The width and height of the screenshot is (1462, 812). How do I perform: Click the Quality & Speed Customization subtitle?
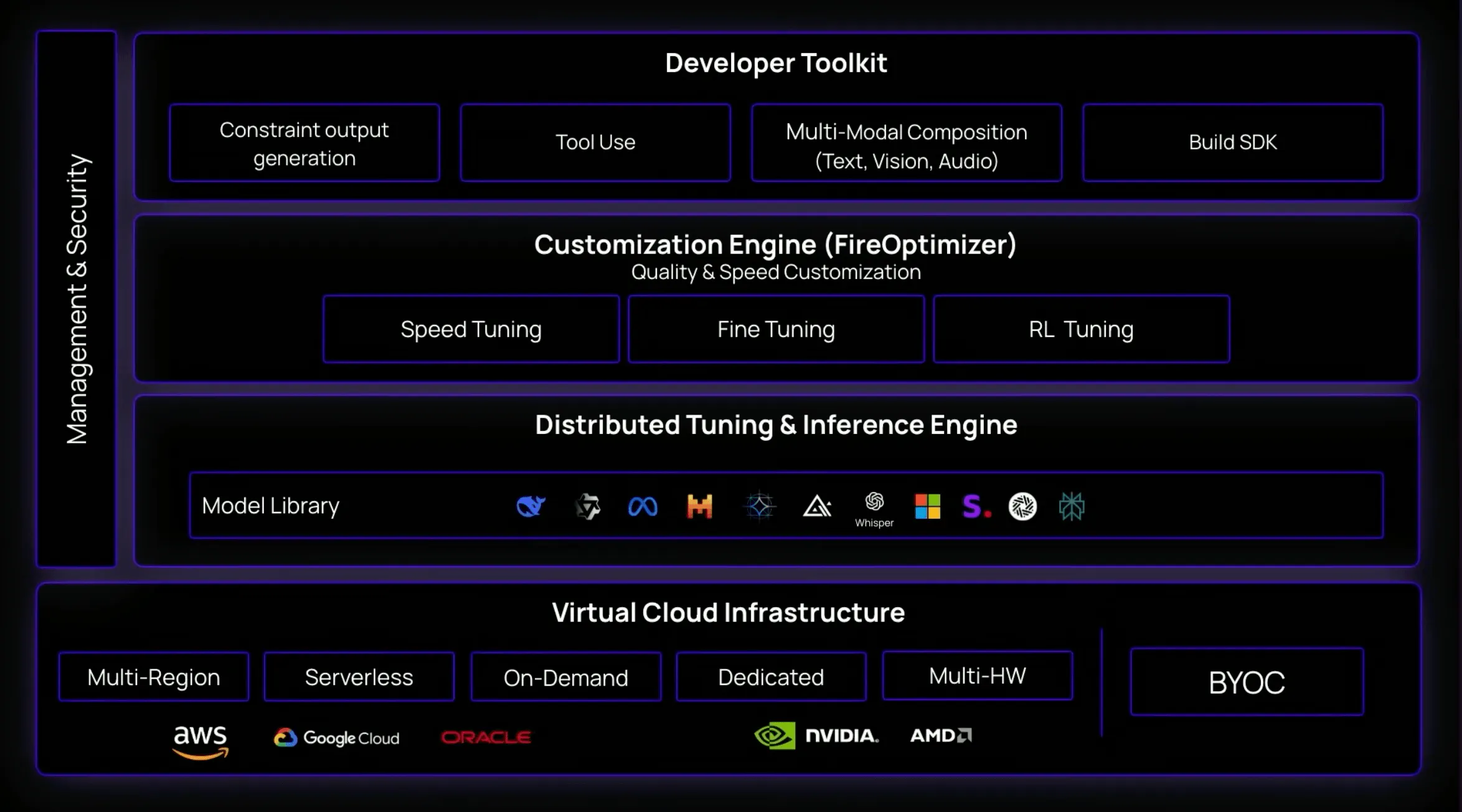(776, 272)
